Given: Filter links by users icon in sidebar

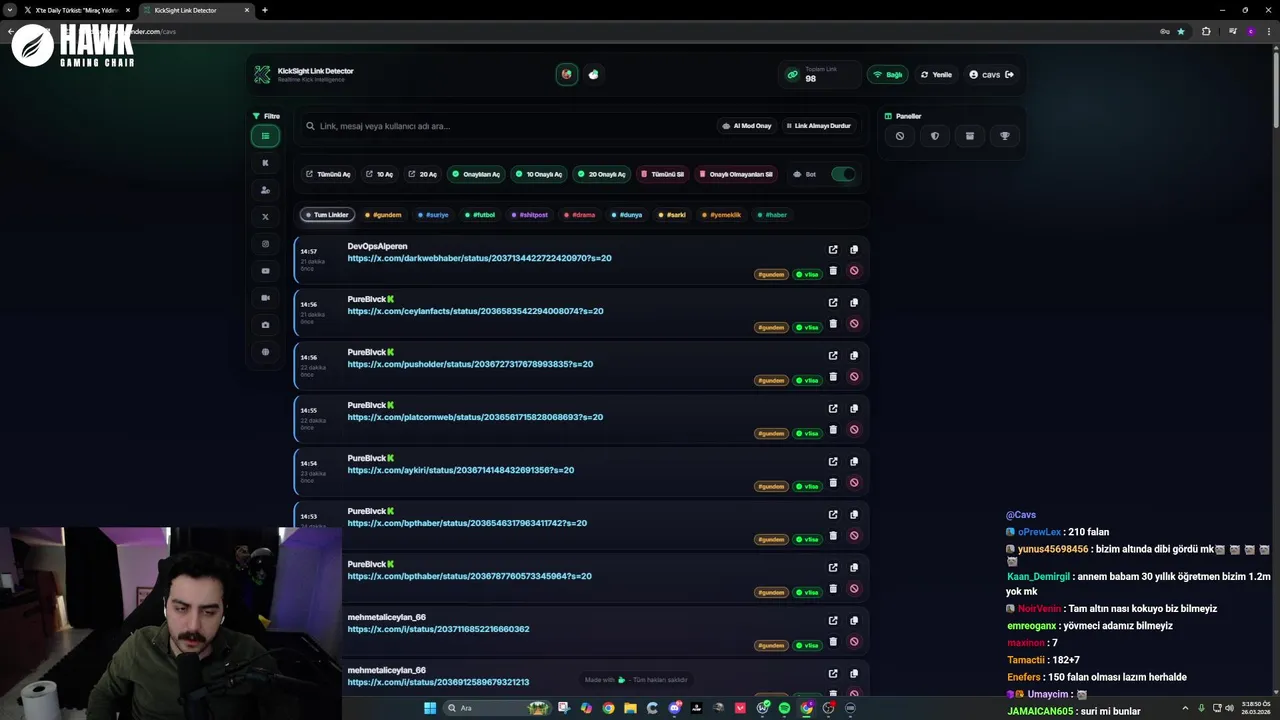Looking at the screenshot, I should pos(265,189).
